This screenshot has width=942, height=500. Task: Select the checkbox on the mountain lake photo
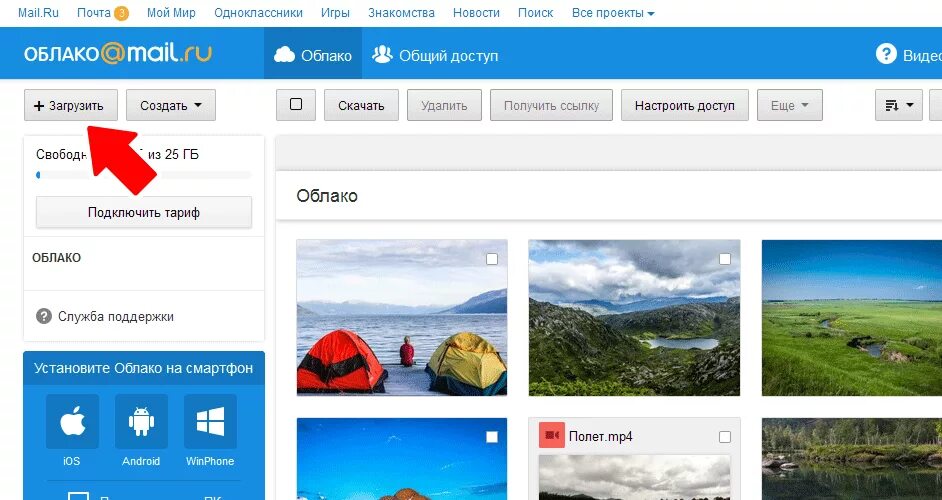point(725,259)
